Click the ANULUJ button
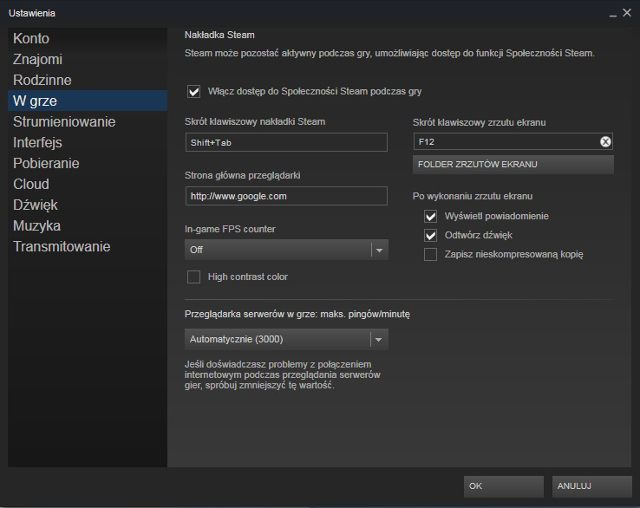Viewport: 640px width, 508px height. click(x=592, y=486)
